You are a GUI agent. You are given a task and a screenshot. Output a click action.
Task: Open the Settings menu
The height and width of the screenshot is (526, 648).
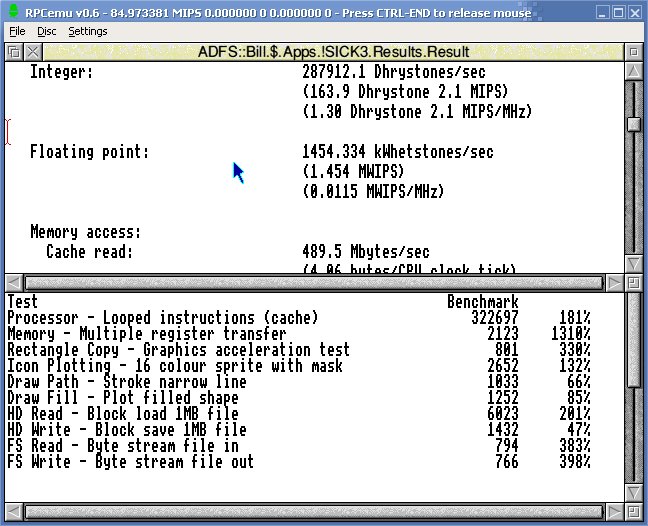pos(88,31)
